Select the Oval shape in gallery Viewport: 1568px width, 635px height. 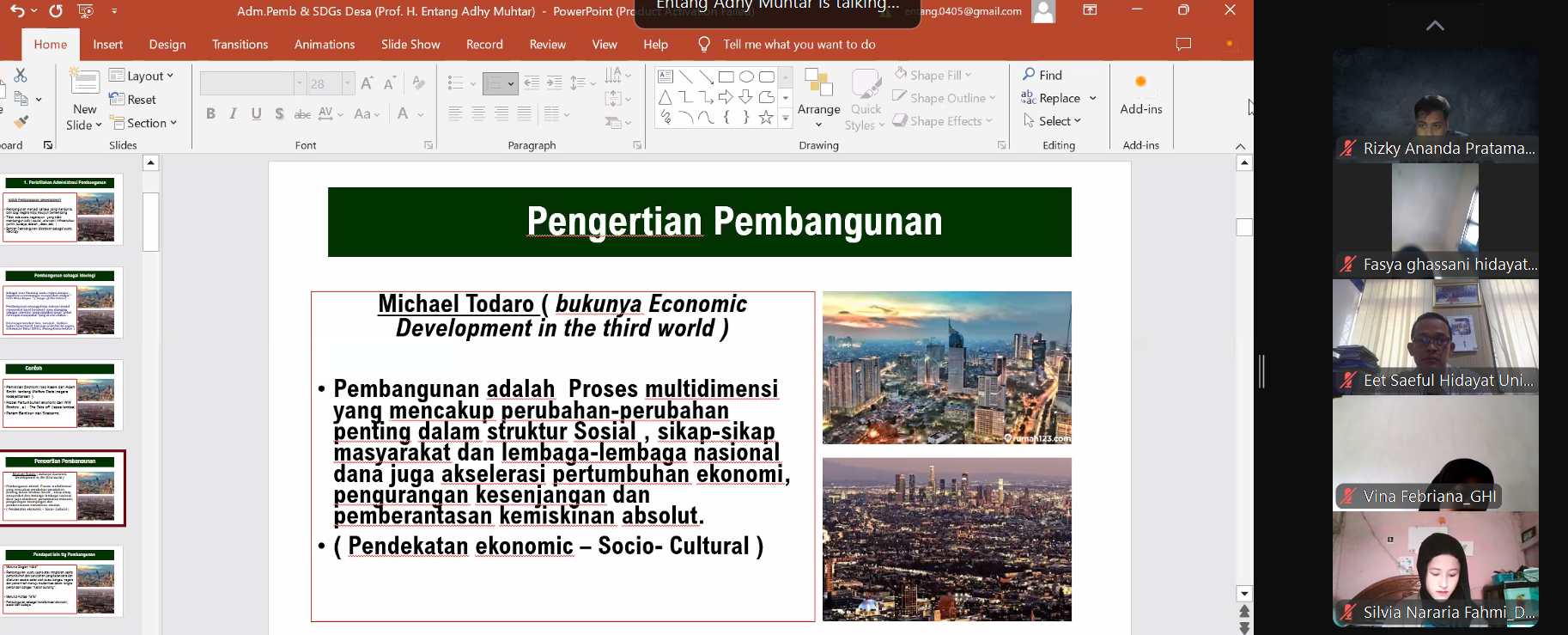pyautogui.click(x=746, y=76)
